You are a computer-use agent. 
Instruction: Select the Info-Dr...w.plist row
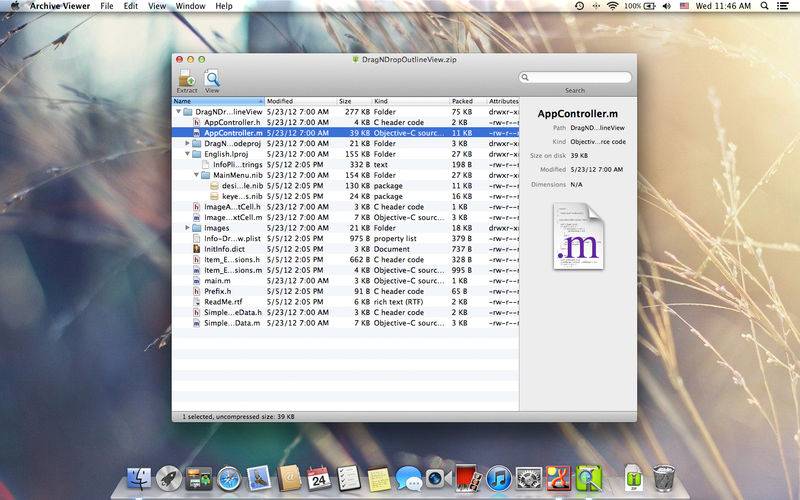(x=345, y=238)
